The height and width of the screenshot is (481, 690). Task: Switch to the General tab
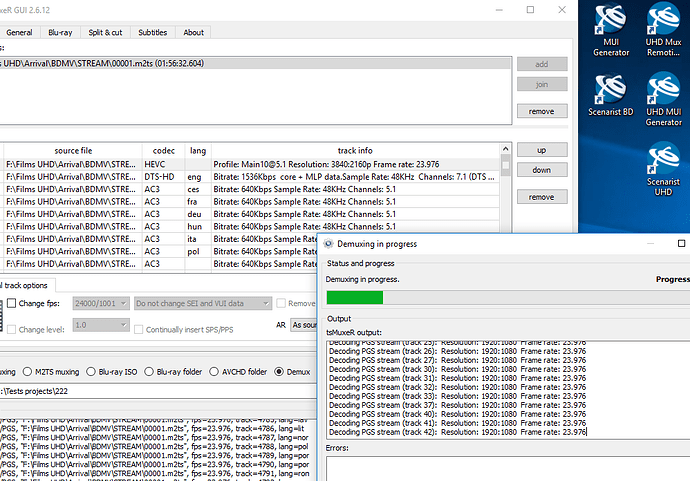tap(19, 33)
